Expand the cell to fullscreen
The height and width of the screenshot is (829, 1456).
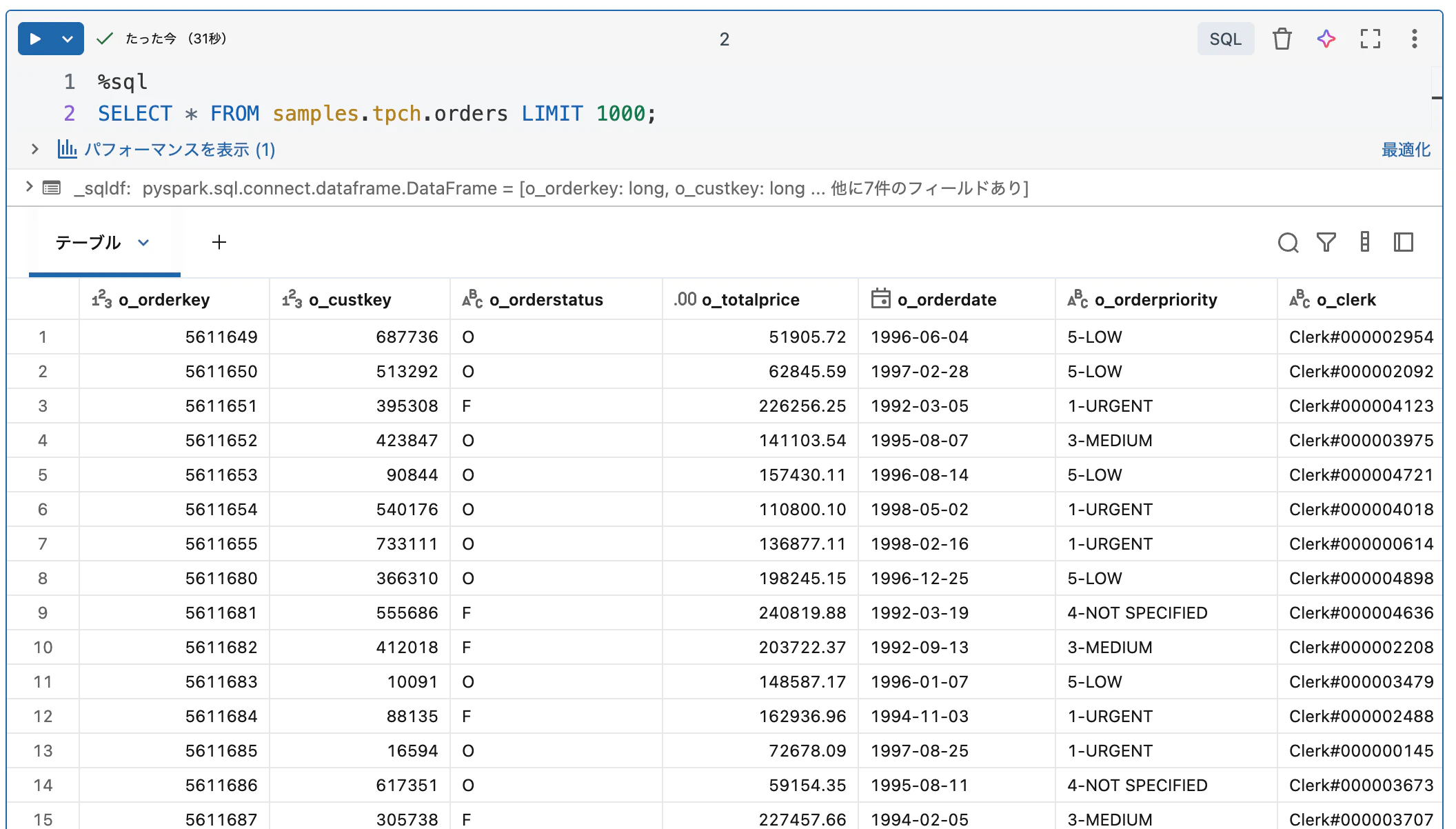(x=1371, y=39)
